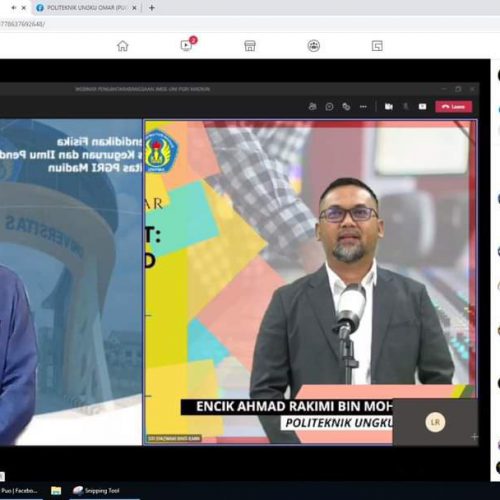Close the POLITEKNIK UNGKU OMAR tab
The height and width of the screenshot is (500, 500).
point(134,8)
